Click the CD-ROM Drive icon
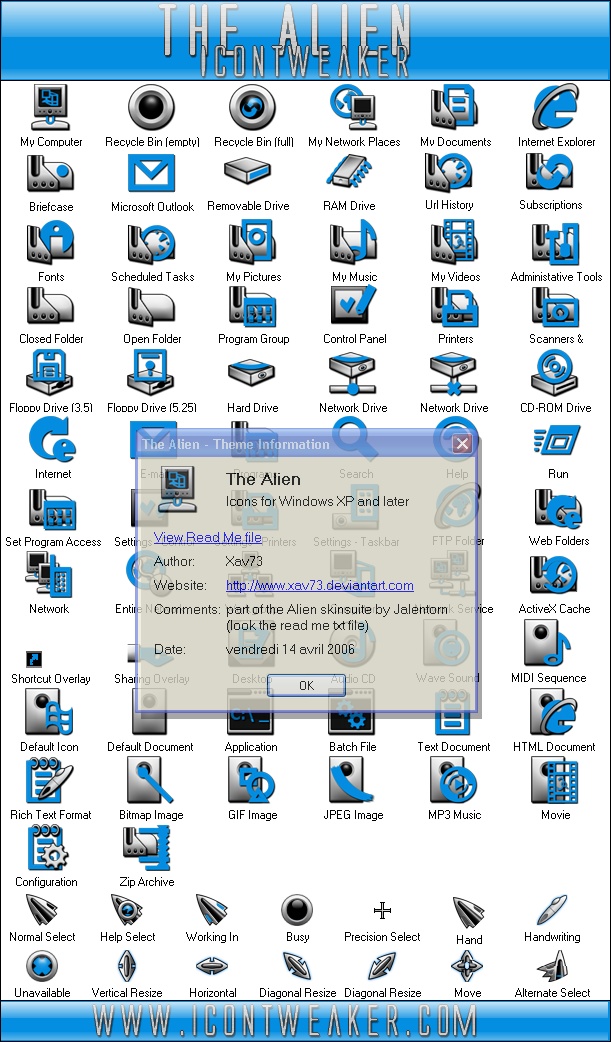Image resolution: width=611 pixels, height=1042 pixels. 554,373
